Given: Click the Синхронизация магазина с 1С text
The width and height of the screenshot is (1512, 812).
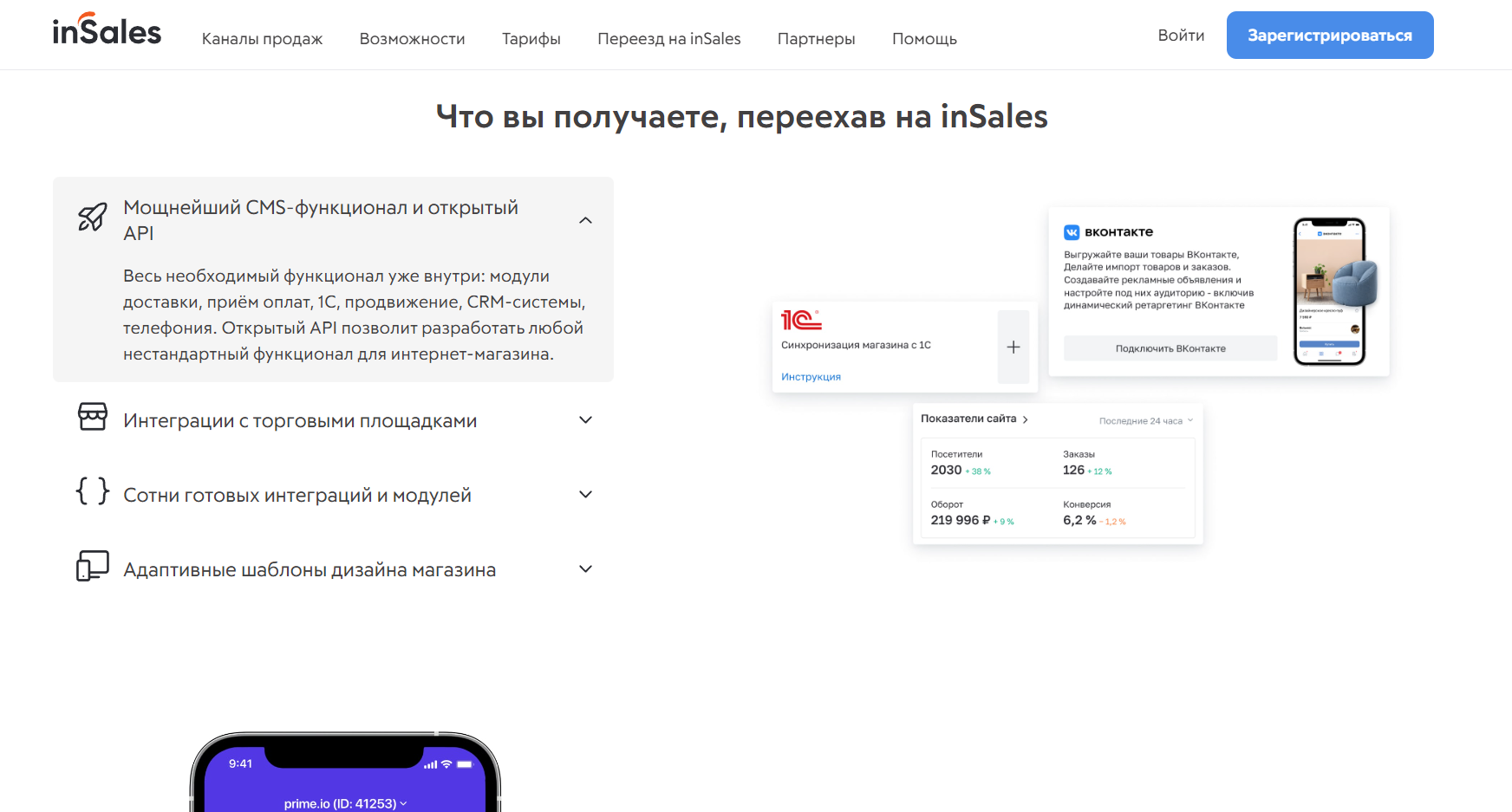Looking at the screenshot, I should pyautogui.click(x=856, y=345).
